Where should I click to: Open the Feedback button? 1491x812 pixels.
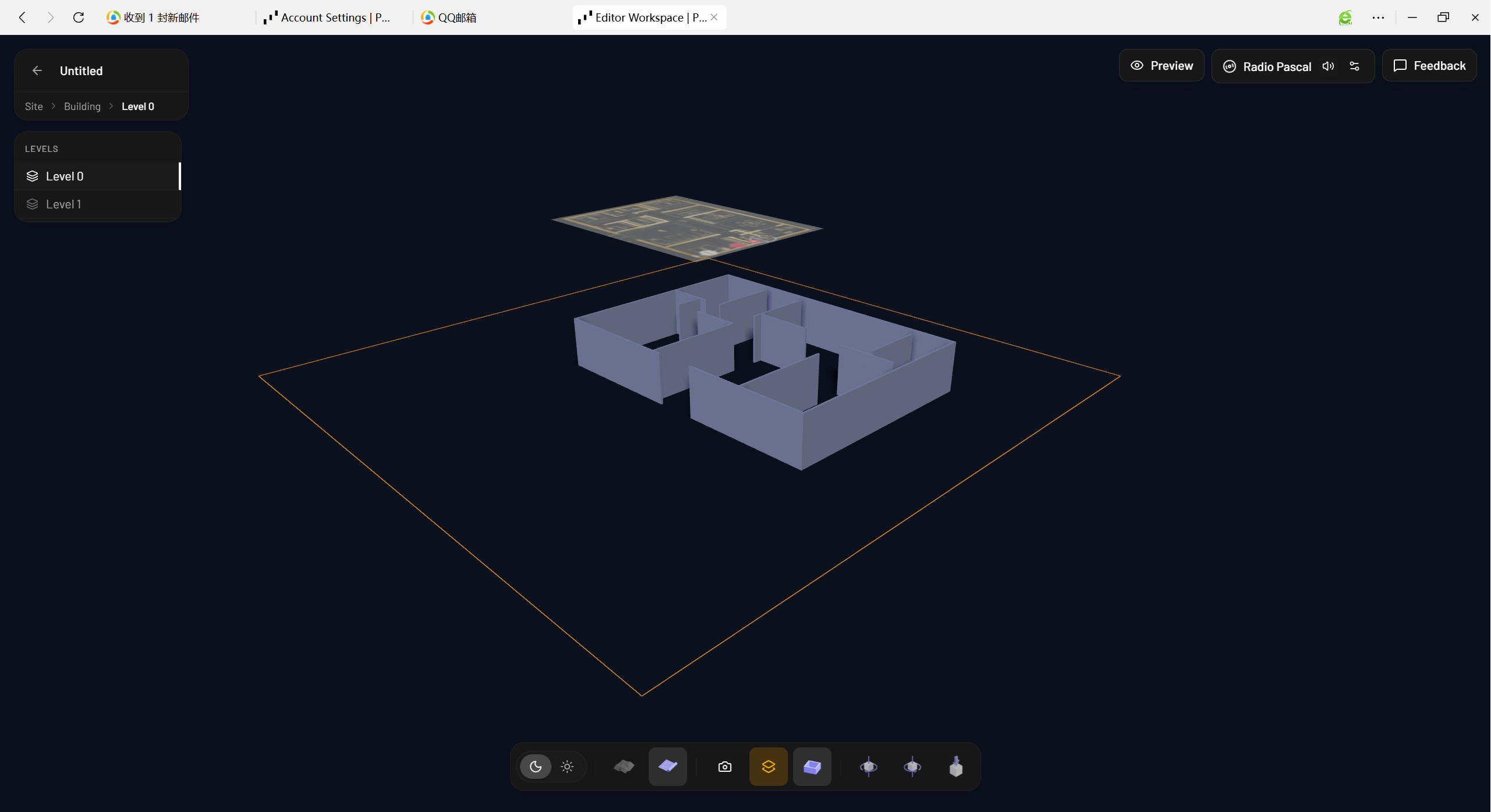point(1429,66)
